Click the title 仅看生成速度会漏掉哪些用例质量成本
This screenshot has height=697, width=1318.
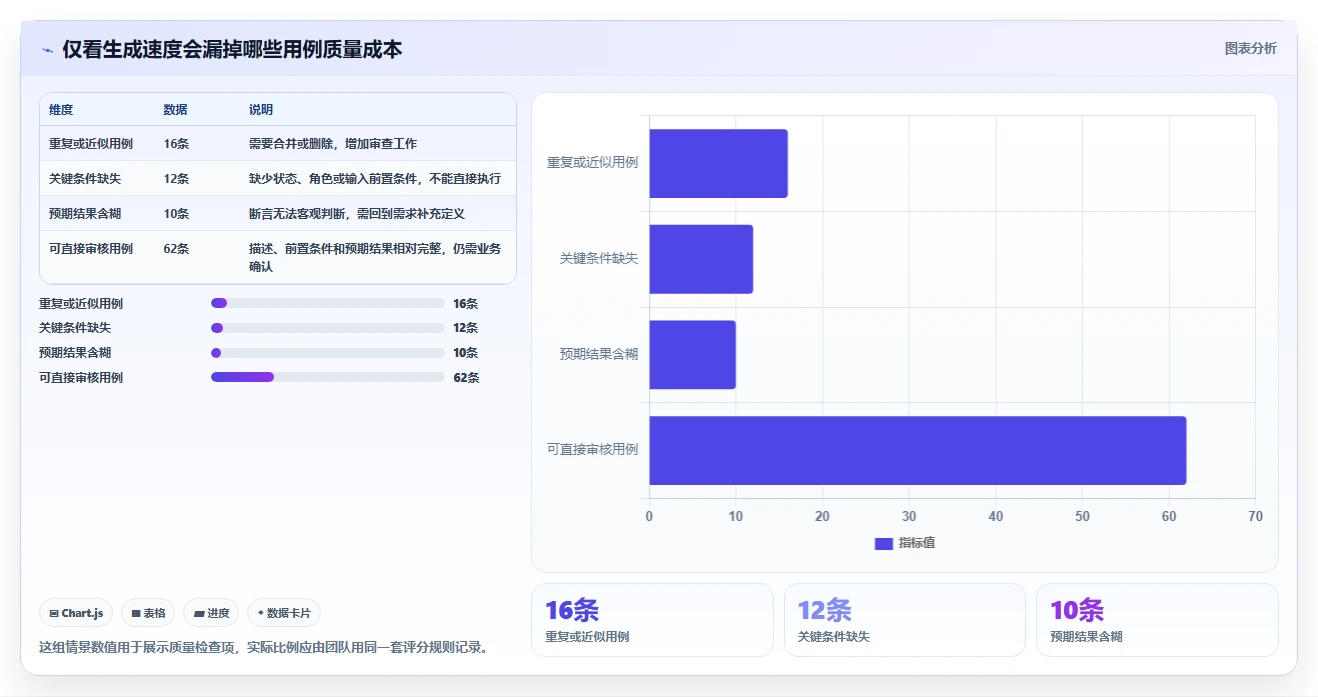[232, 49]
